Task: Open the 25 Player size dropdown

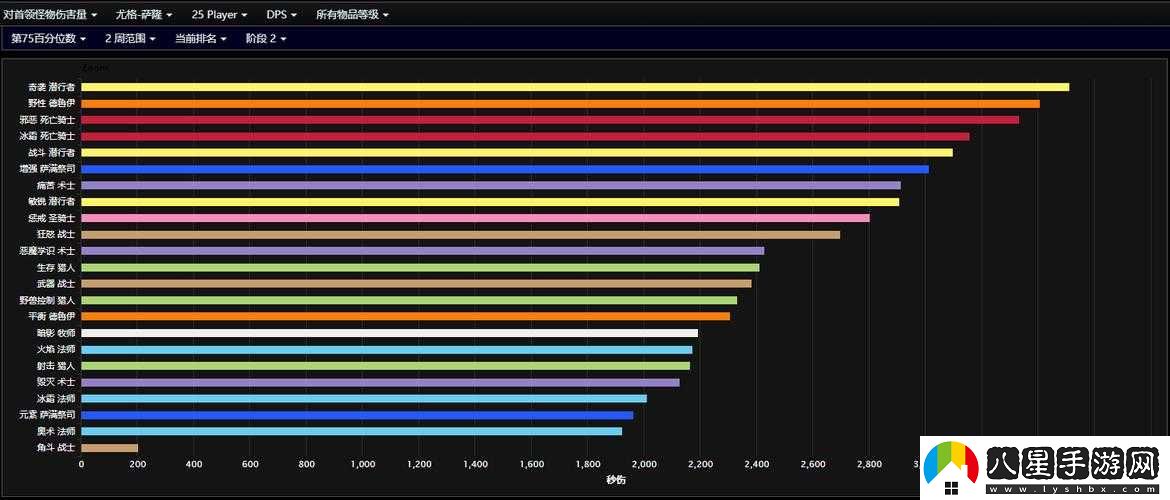Action: pos(221,15)
